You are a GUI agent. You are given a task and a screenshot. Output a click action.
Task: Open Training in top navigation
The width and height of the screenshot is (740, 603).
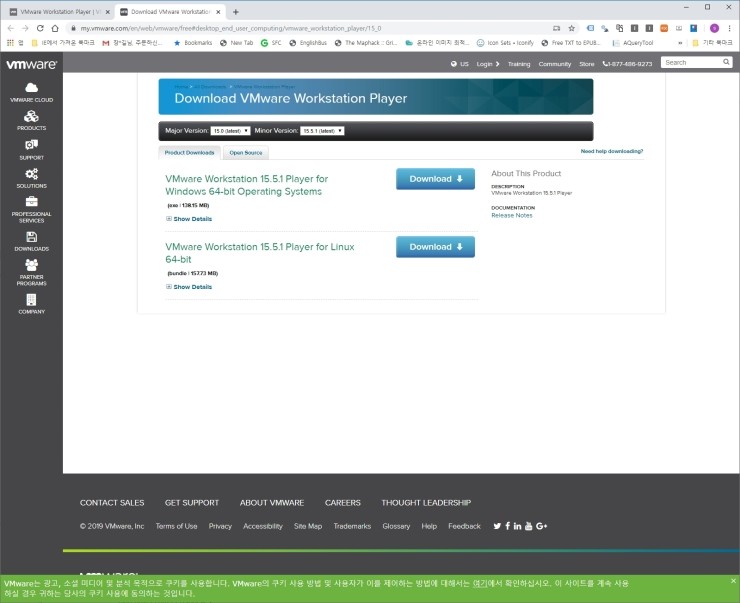tap(519, 64)
